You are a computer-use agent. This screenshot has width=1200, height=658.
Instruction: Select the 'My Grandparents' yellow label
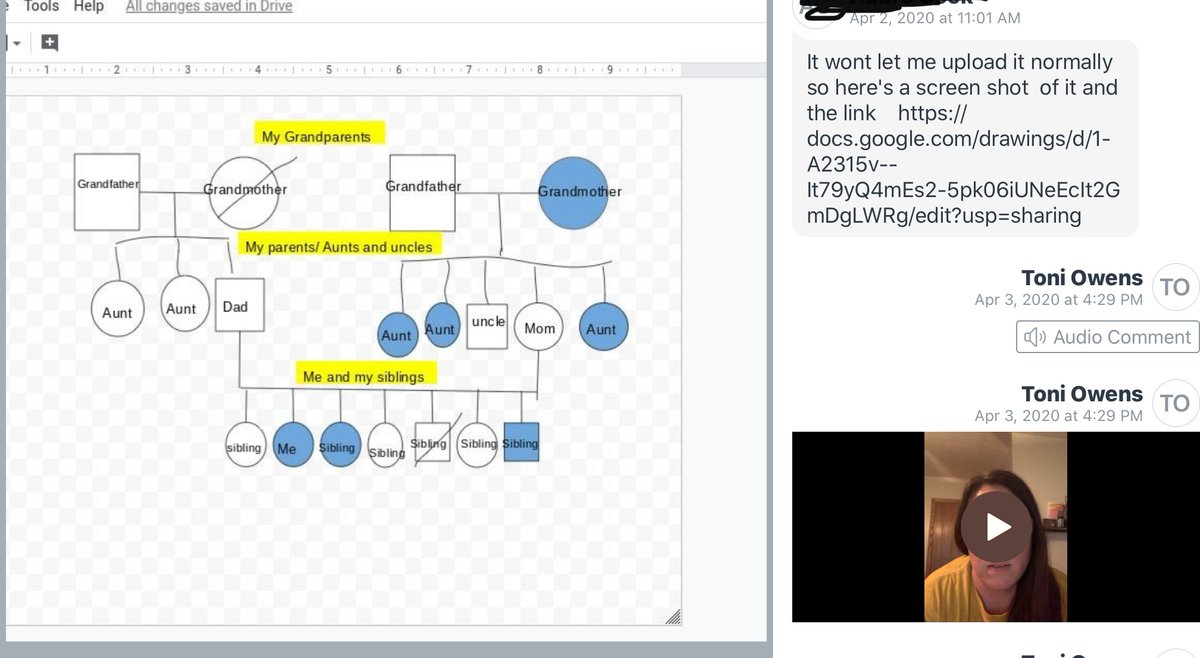tap(319, 135)
